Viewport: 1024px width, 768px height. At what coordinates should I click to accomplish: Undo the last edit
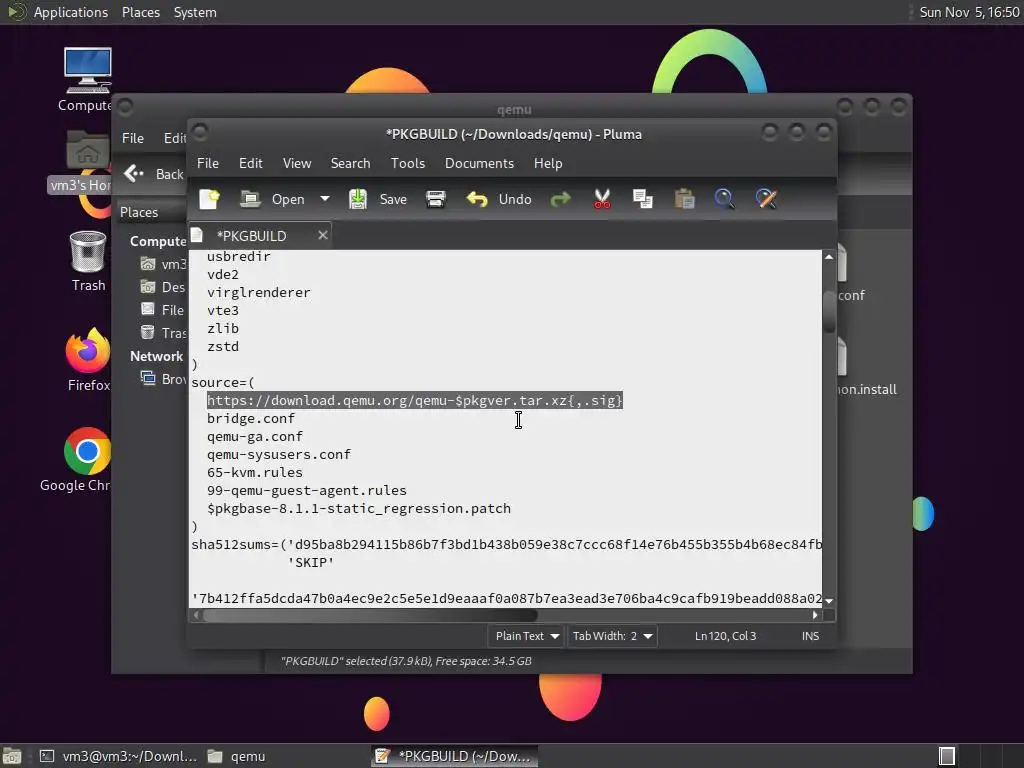click(x=499, y=199)
